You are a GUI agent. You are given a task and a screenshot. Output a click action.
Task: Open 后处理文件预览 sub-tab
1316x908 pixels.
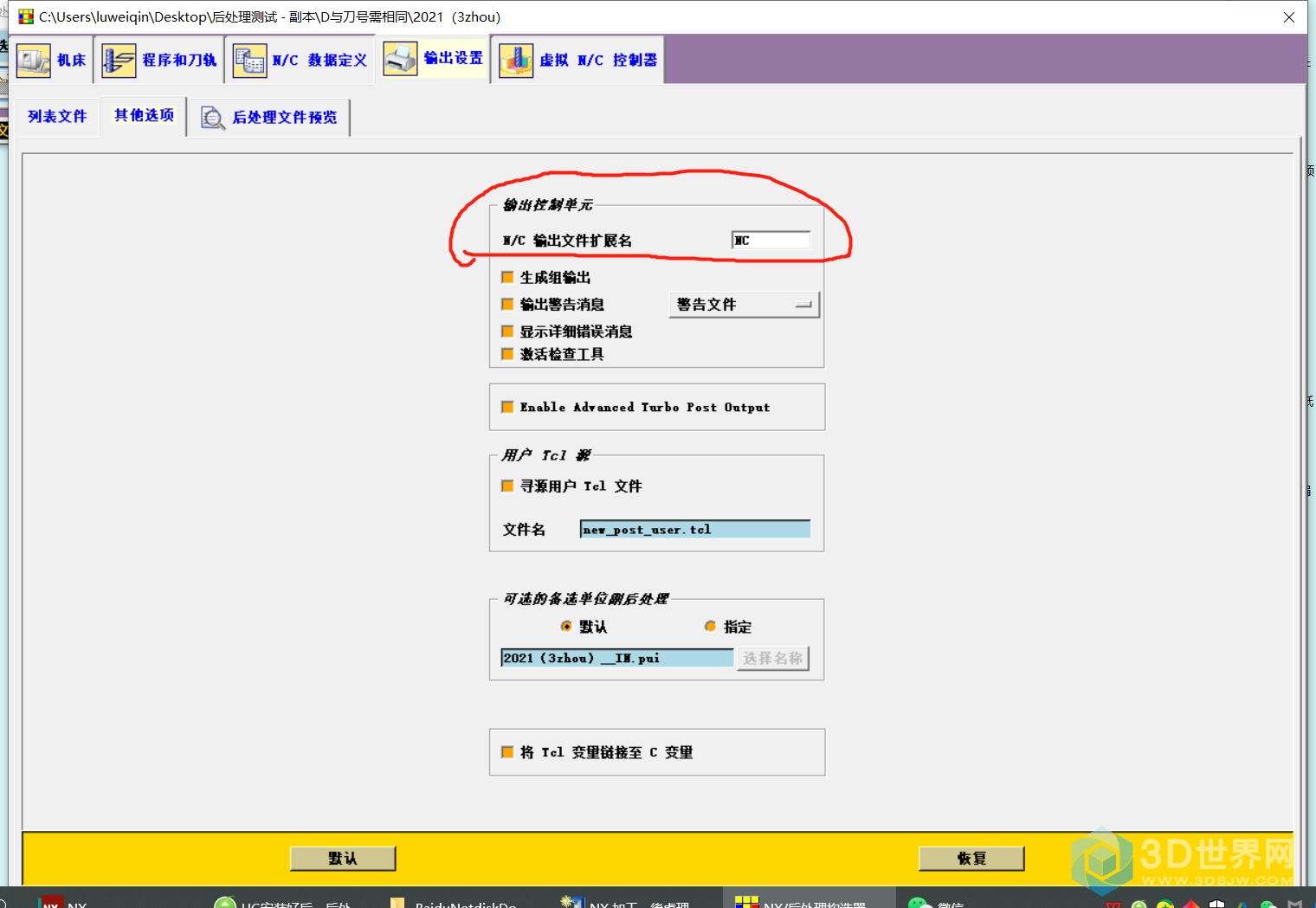coord(269,117)
